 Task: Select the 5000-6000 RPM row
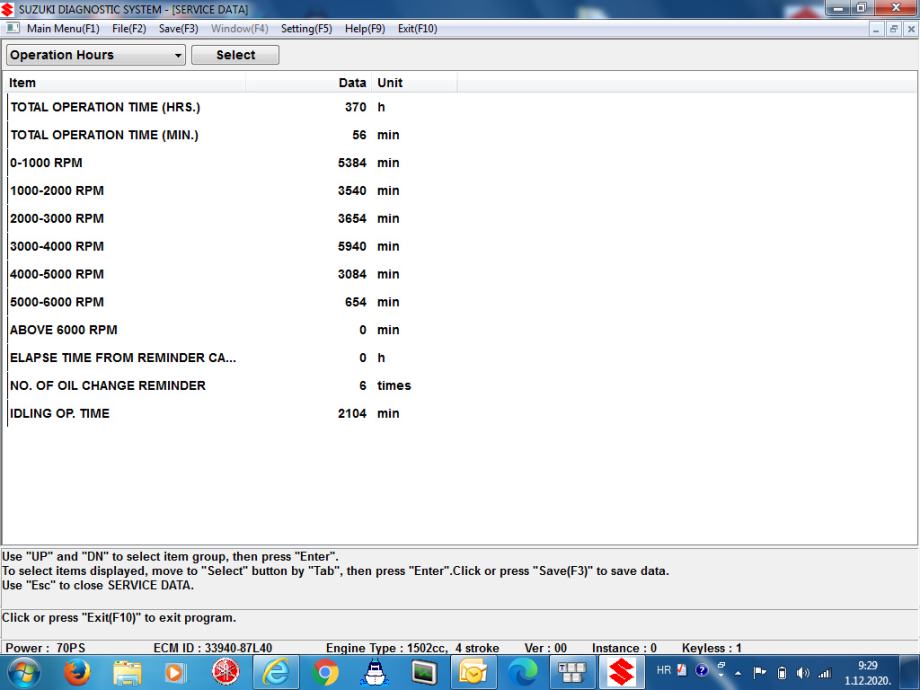[232, 302]
